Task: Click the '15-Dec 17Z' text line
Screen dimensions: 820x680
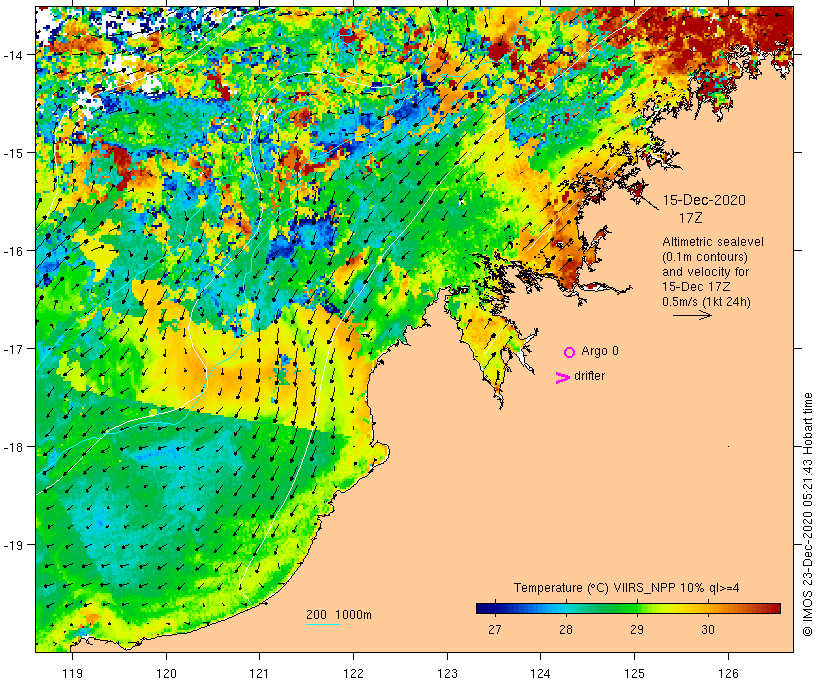Action: 696,287
